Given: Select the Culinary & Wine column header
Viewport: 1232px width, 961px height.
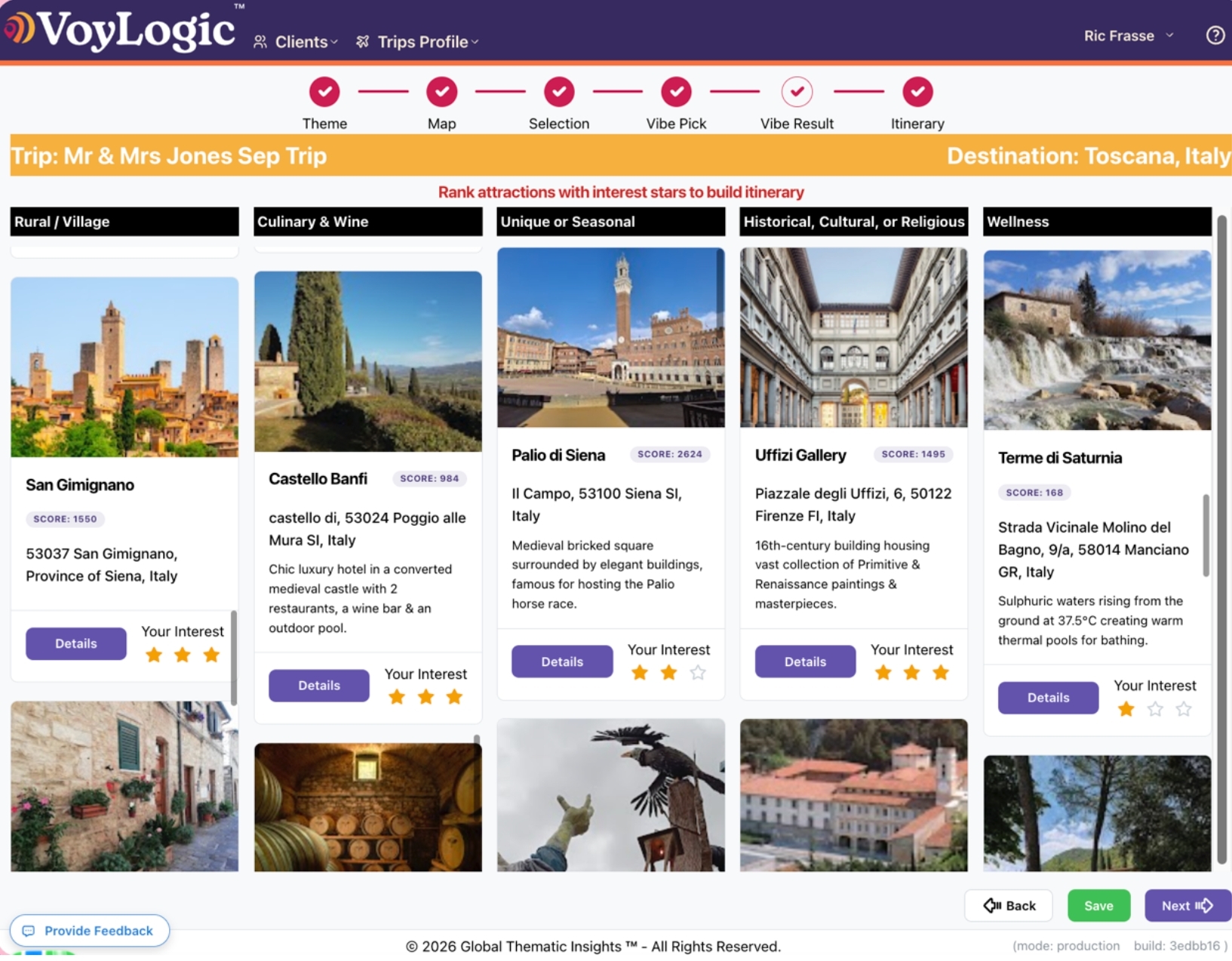Looking at the screenshot, I should 368,222.
